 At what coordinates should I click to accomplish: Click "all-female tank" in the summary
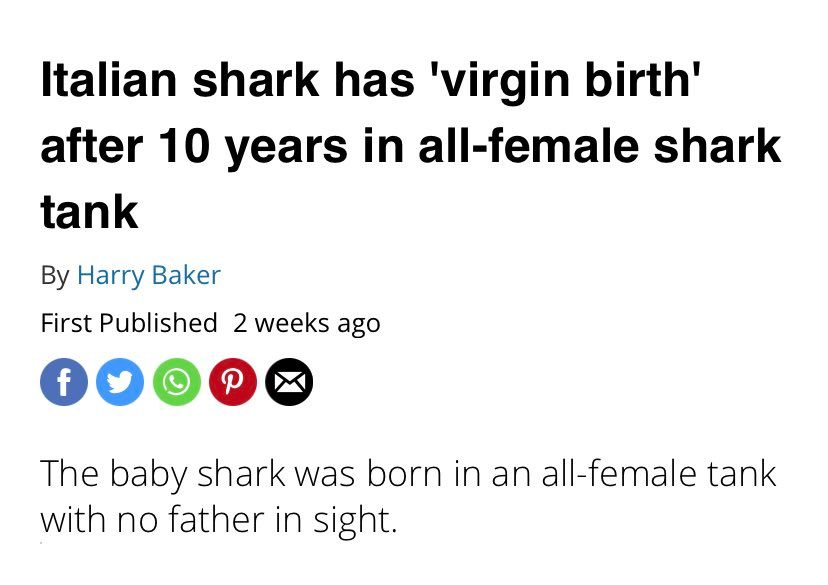click(x=658, y=472)
